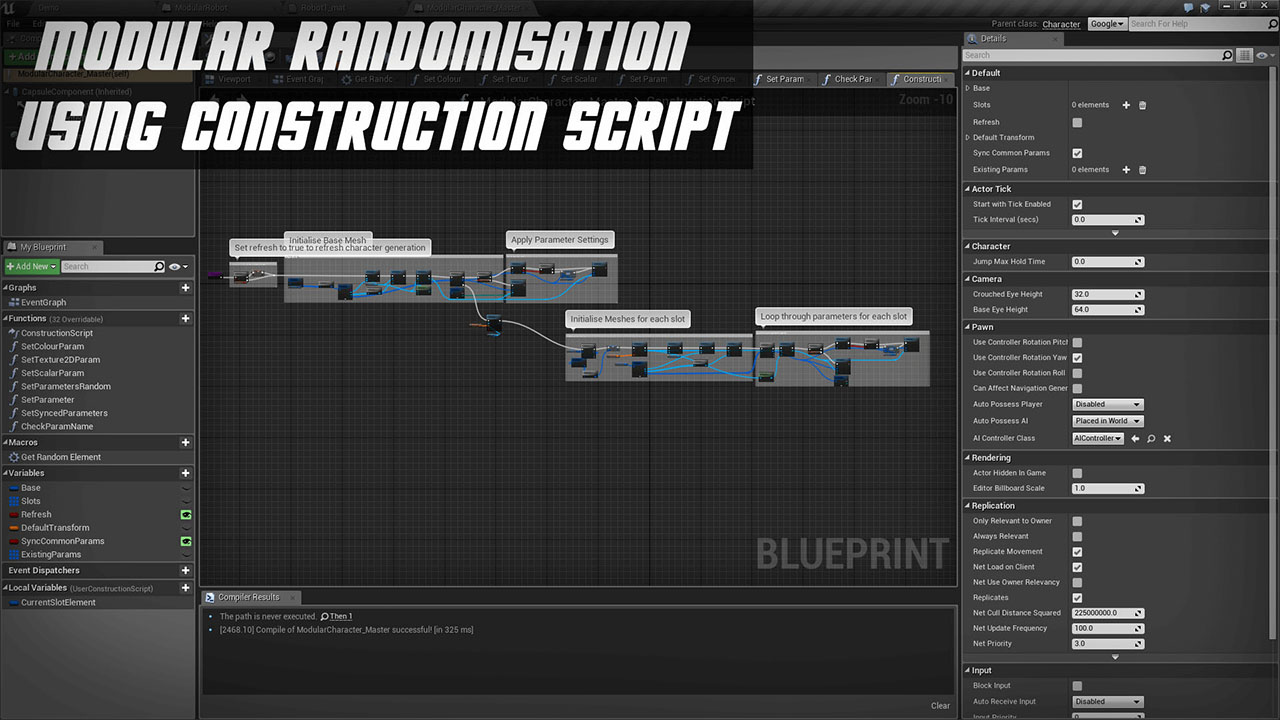Toggle Net Load on Client checkbox
This screenshot has height=720, width=1280.
coord(1077,567)
